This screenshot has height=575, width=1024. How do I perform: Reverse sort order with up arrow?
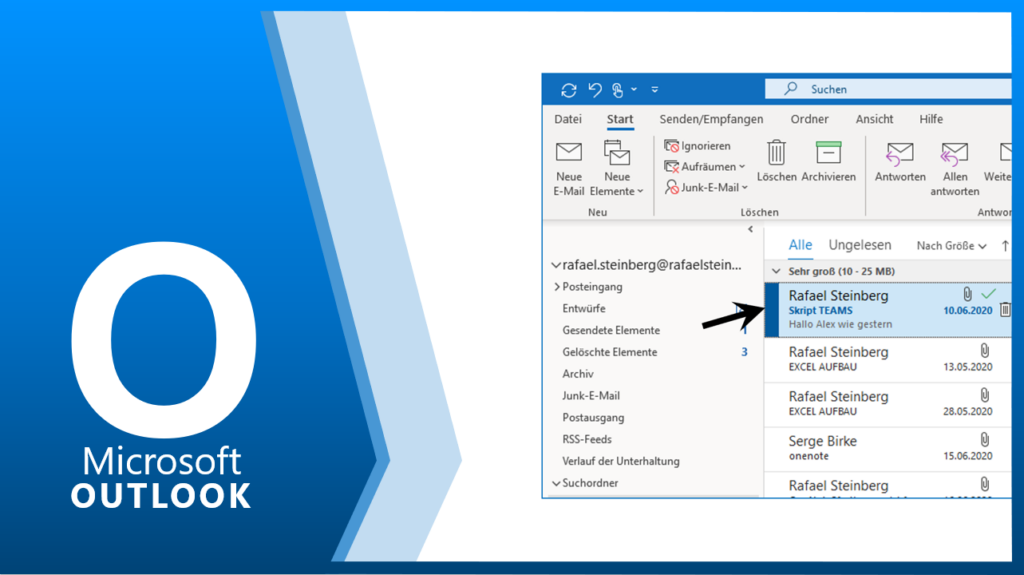[1005, 246]
